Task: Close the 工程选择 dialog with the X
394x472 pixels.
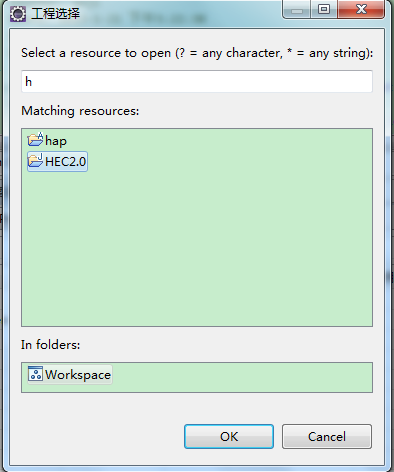Action: [x=361, y=9]
